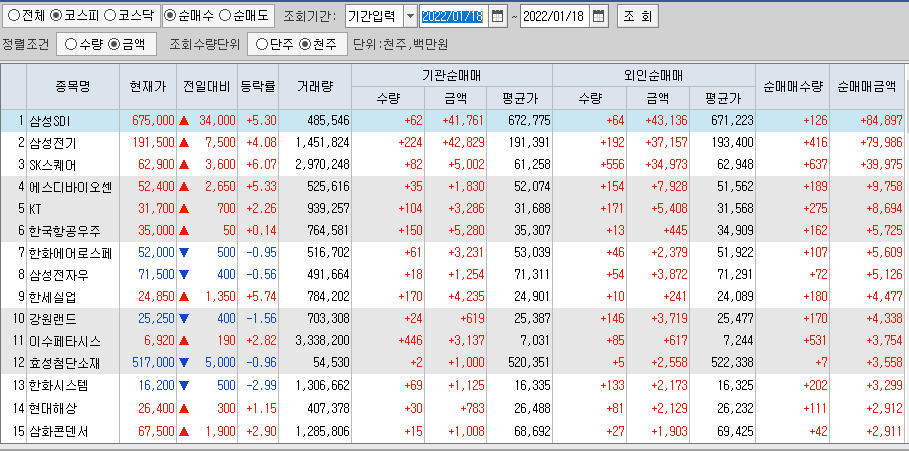
Task: Select the 삼화콘덴서 stock name
Action: pos(59,432)
